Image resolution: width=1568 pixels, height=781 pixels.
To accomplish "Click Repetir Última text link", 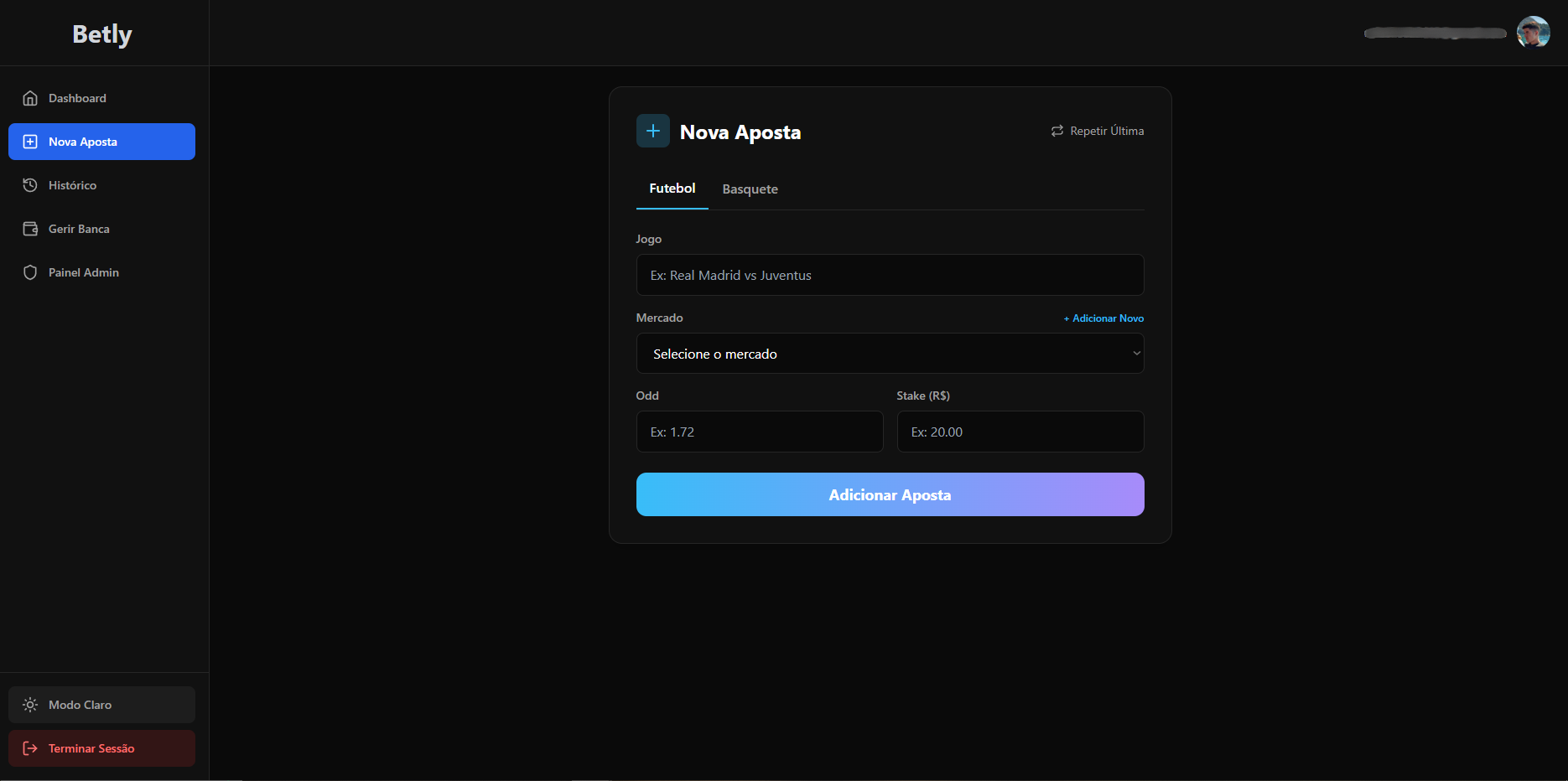I will tap(1107, 131).
